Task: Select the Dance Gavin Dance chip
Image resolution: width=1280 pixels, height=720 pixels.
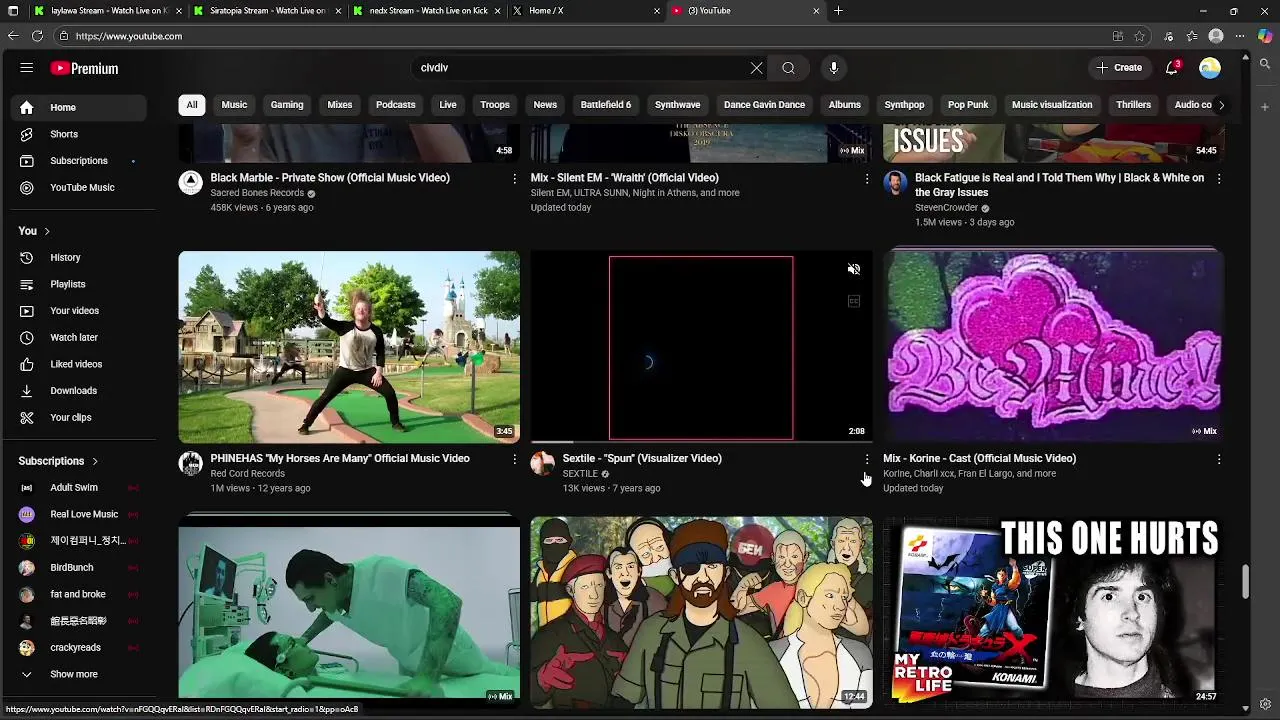Action: click(x=764, y=105)
